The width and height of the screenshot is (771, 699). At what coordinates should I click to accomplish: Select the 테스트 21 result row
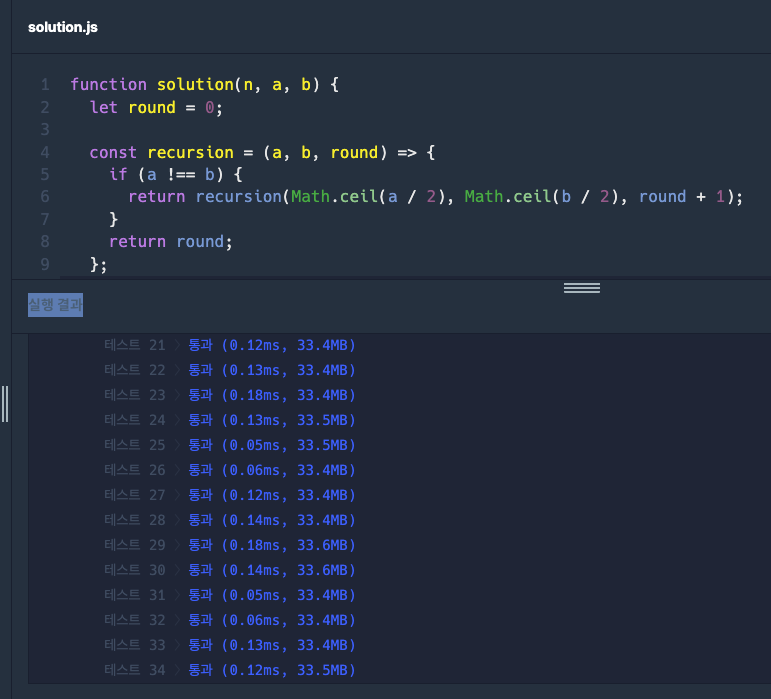pos(230,345)
